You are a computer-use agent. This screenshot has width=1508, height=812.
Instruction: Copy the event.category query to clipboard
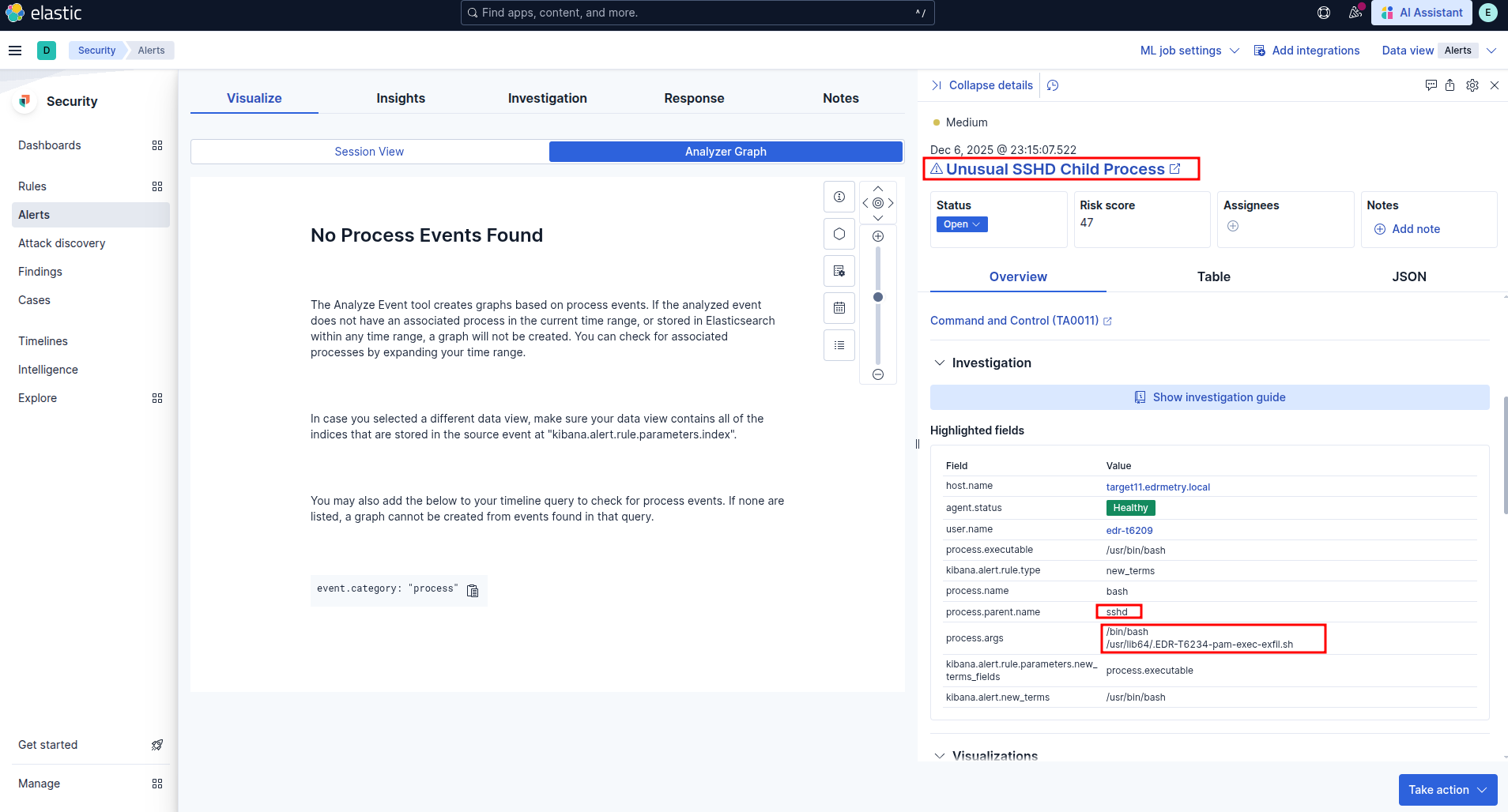[x=473, y=591]
